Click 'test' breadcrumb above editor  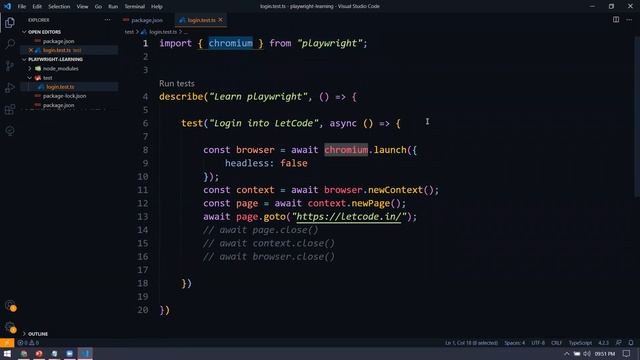(129, 32)
